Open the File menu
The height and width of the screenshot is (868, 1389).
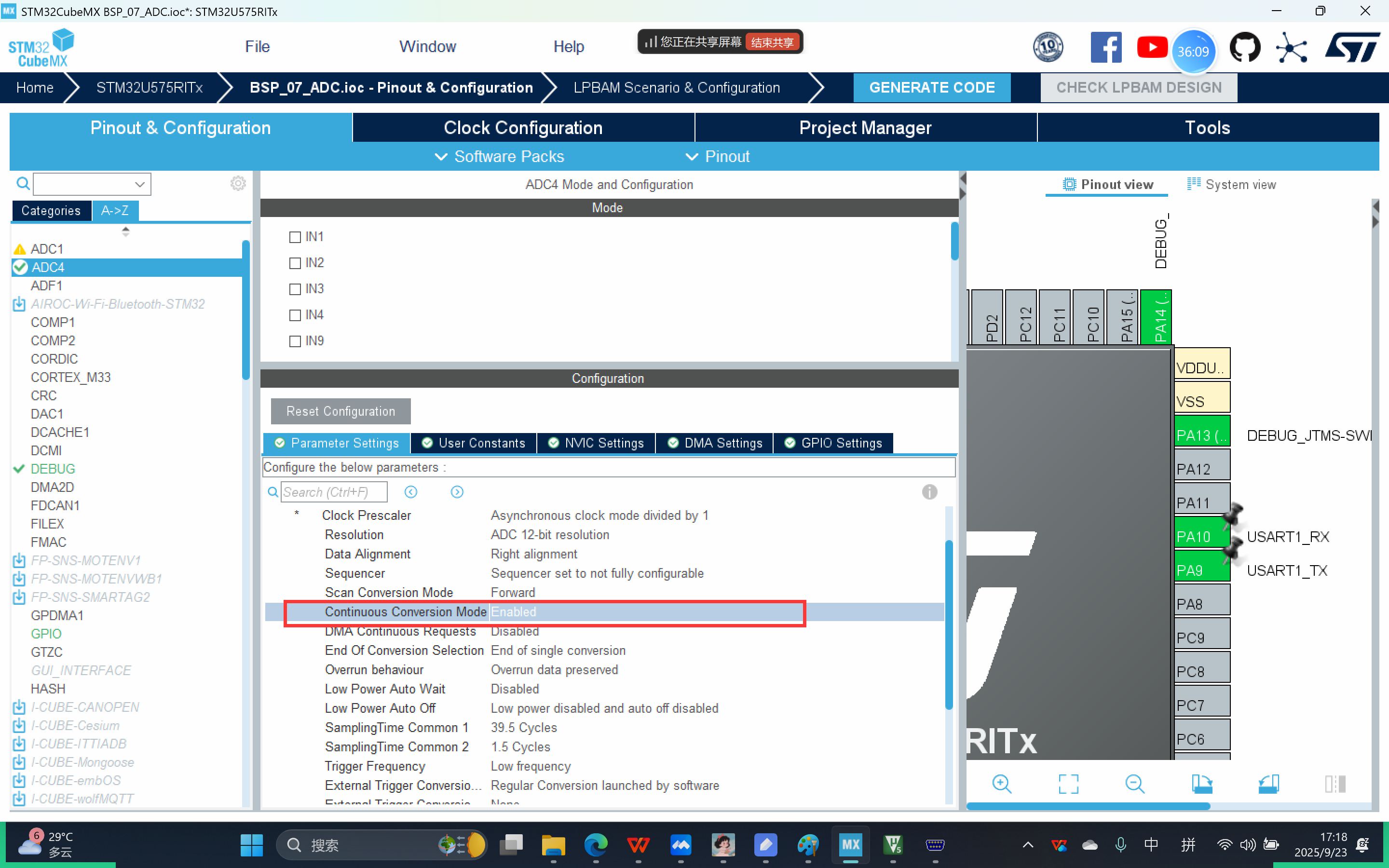coord(257,46)
